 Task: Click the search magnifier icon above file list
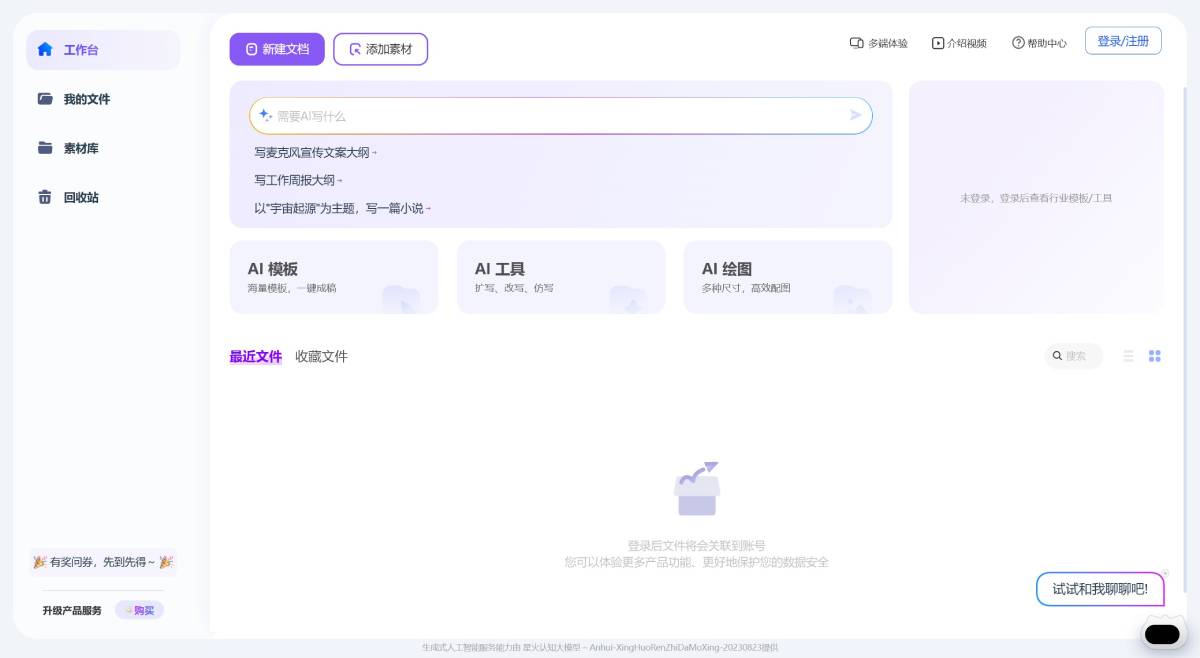1057,355
